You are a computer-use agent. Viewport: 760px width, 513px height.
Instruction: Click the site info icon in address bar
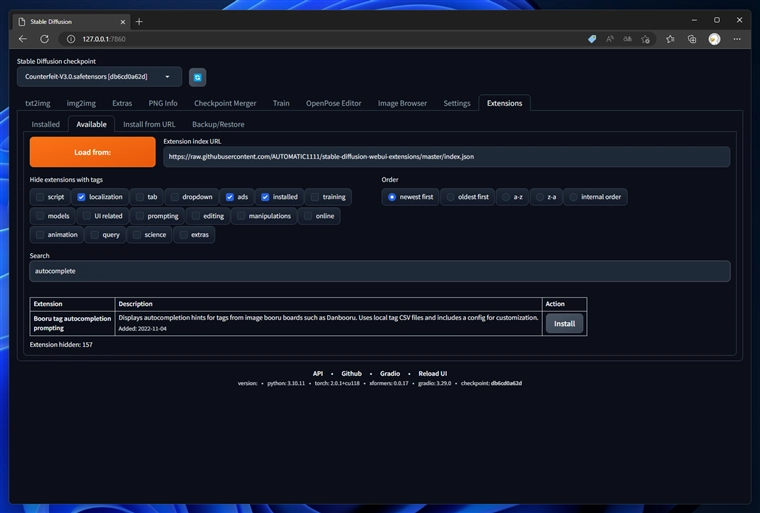point(71,39)
